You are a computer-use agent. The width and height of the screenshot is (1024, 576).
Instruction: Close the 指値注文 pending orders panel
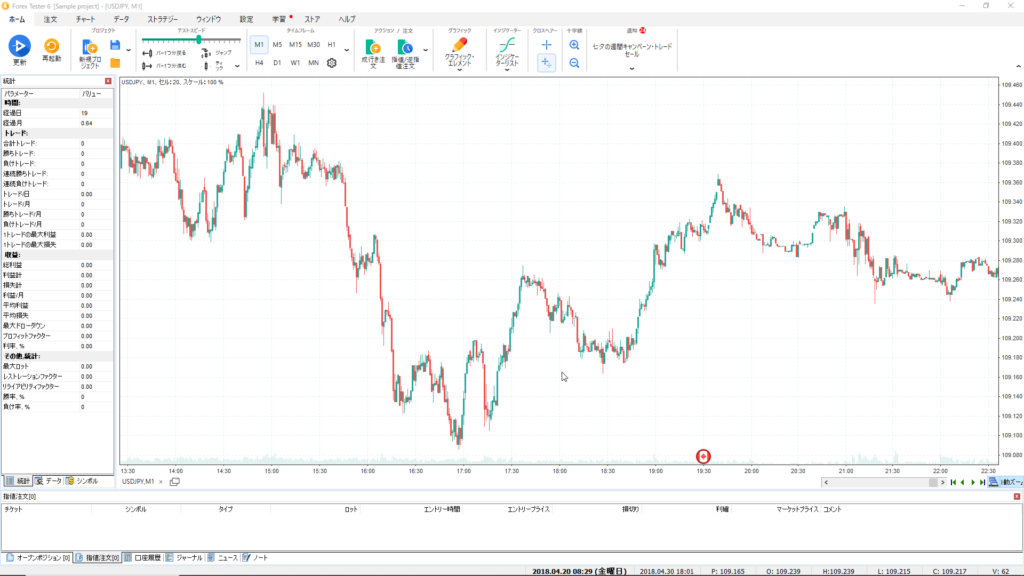click(x=1017, y=497)
